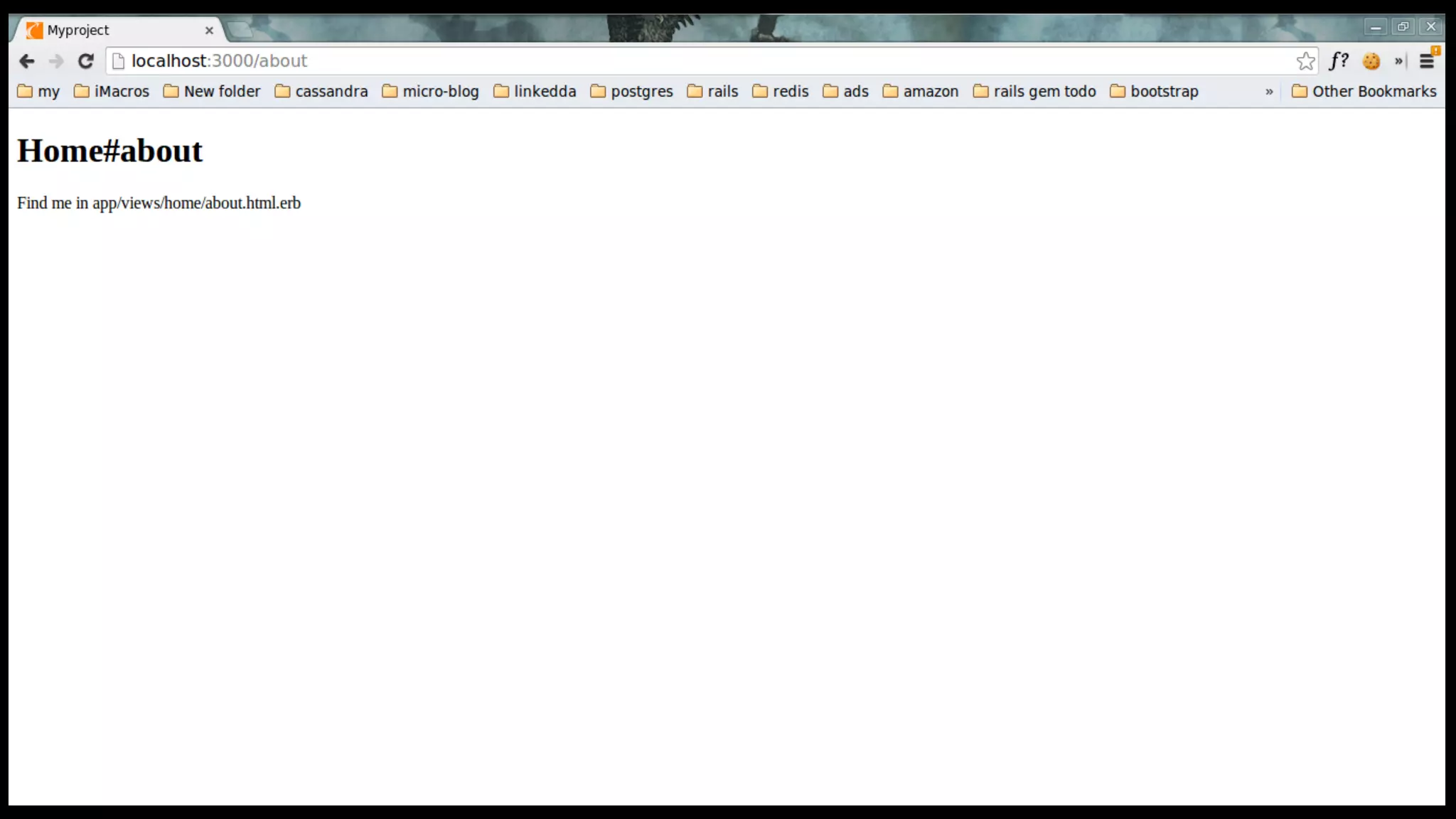This screenshot has width=1456, height=819.
Task: Open Chrome's hamburger menu
Action: tap(1427, 61)
